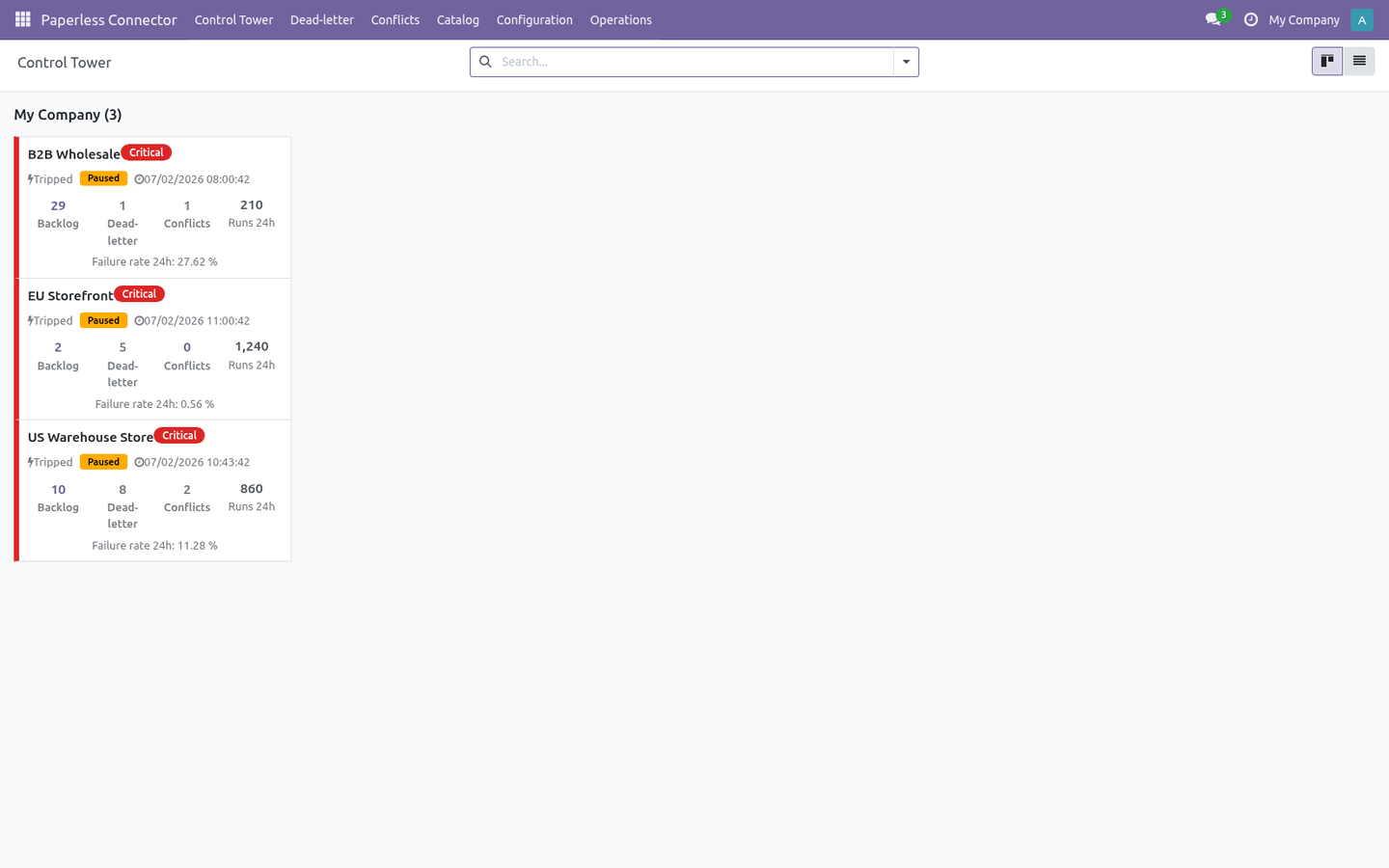Open the Control Tower menu
This screenshot has height=868, width=1389.
click(x=233, y=19)
